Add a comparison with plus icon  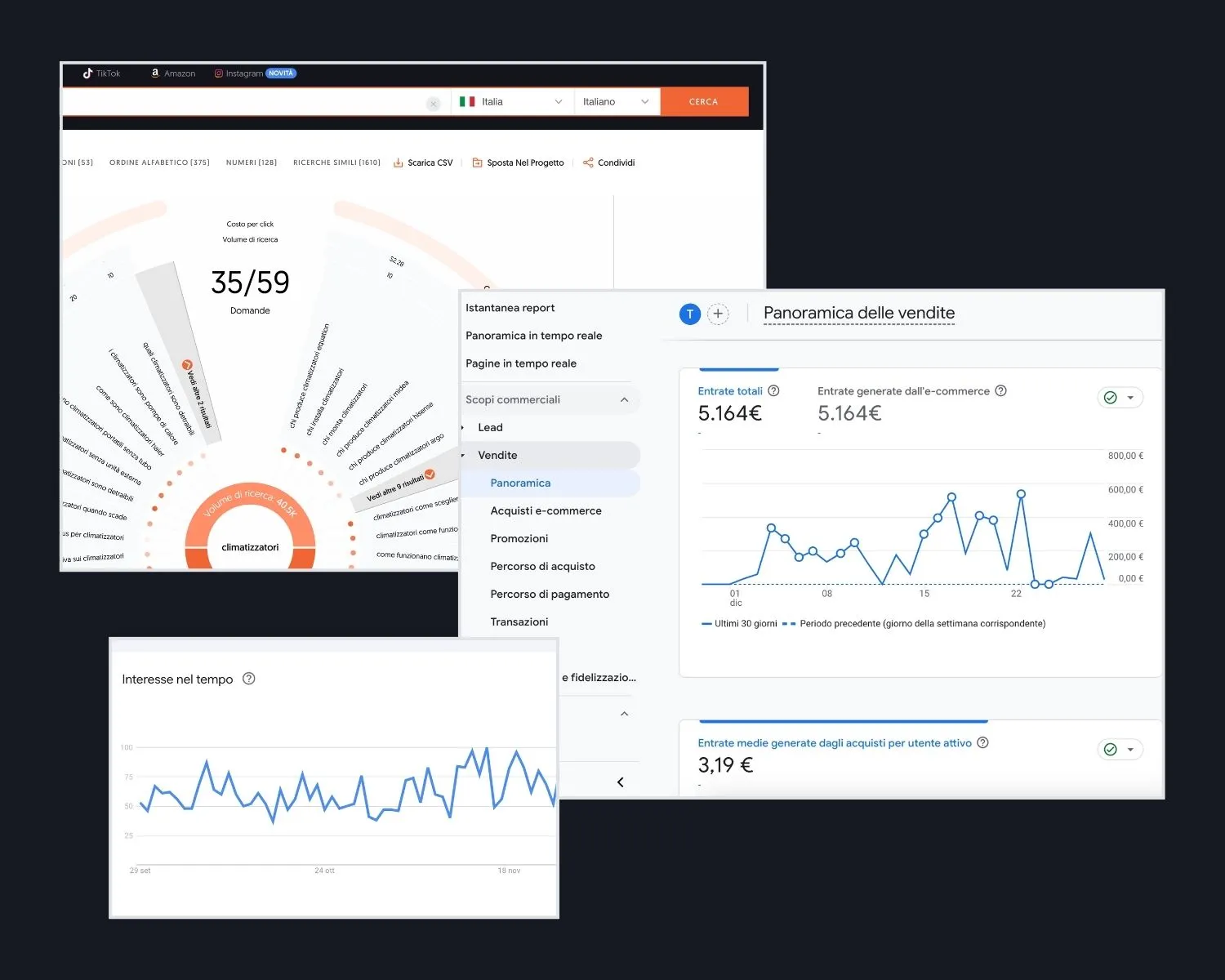(718, 314)
